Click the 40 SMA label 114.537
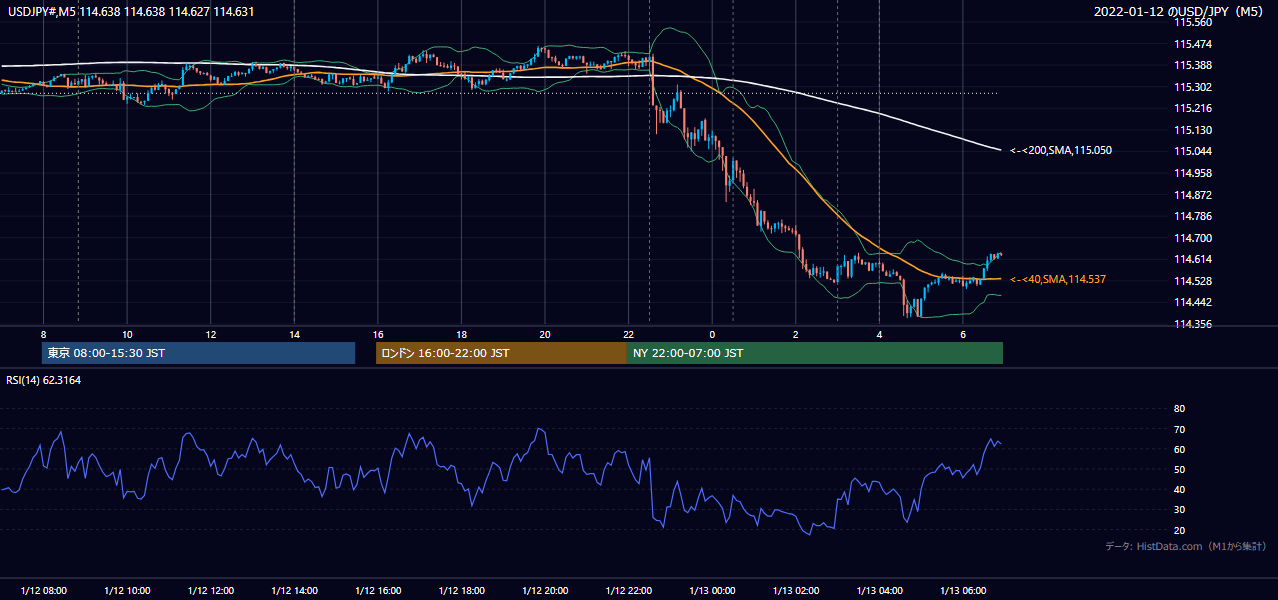The width and height of the screenshot is (1278, 600). click(x=1058, y=279)
